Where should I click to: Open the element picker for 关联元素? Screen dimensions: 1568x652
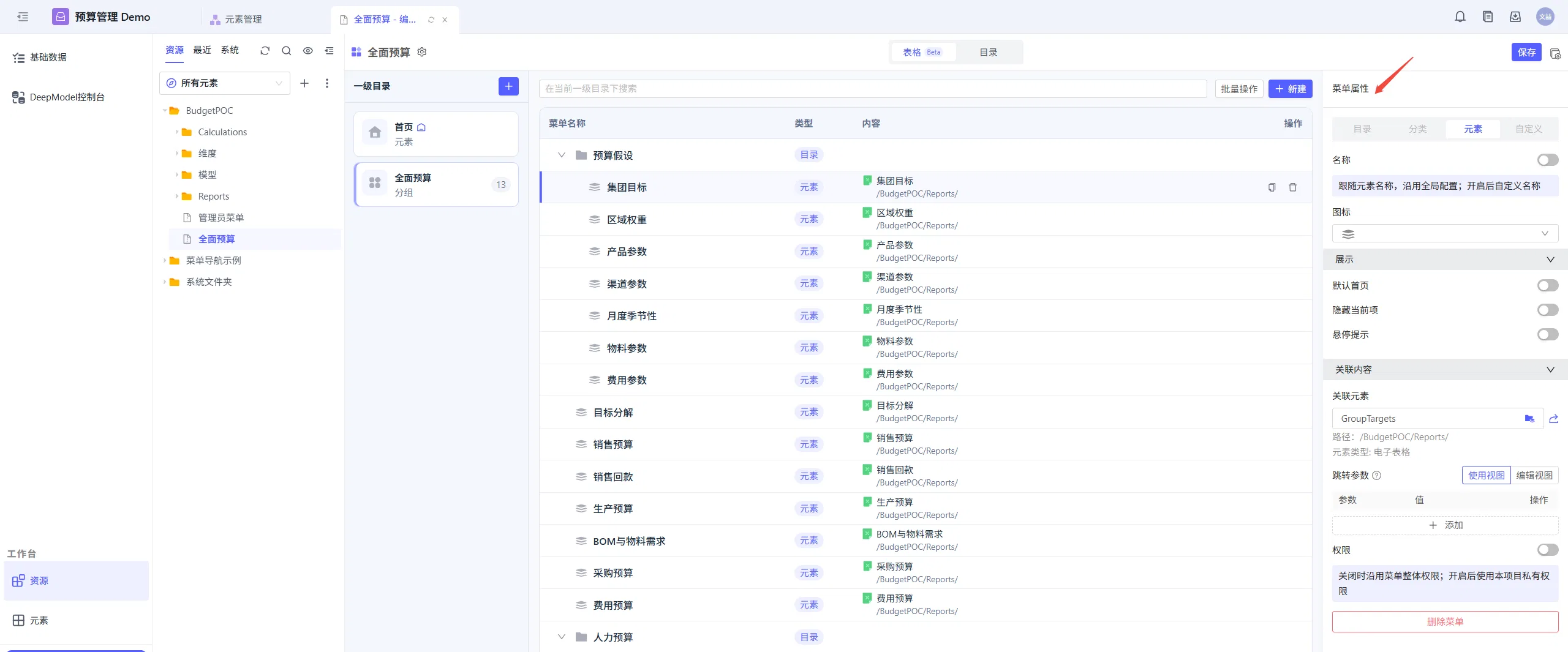pyautogui.click(x=1529, y=419)
